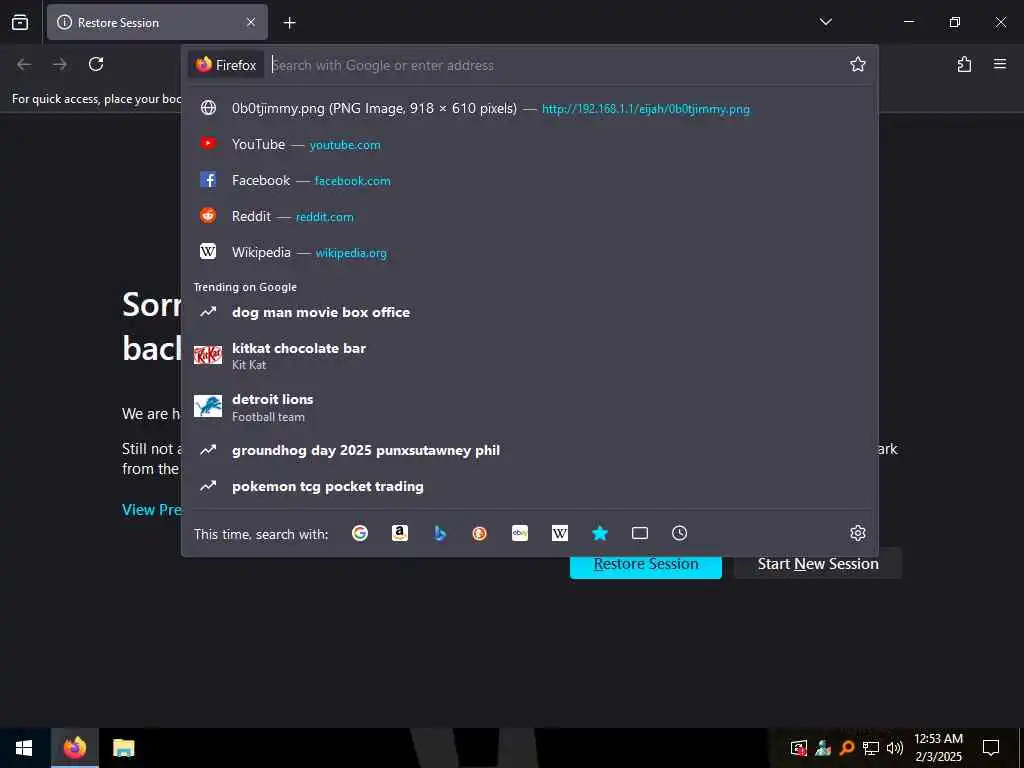Reload the current page

click(x=96, y=64)
